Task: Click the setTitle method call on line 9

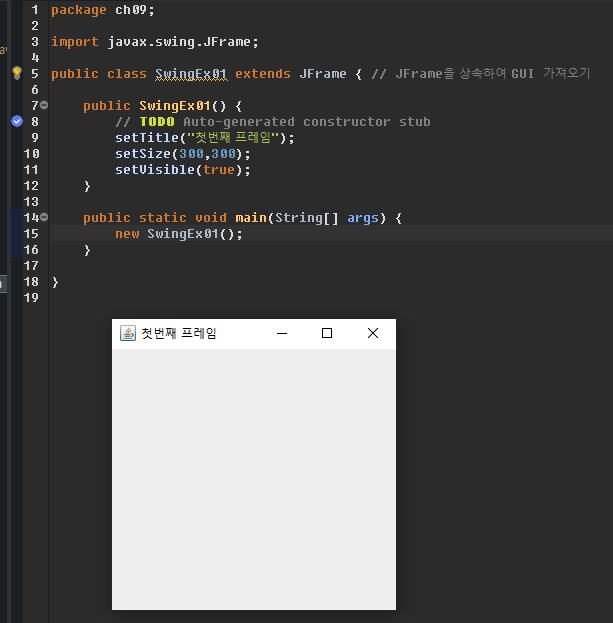Action: [147, 138]
